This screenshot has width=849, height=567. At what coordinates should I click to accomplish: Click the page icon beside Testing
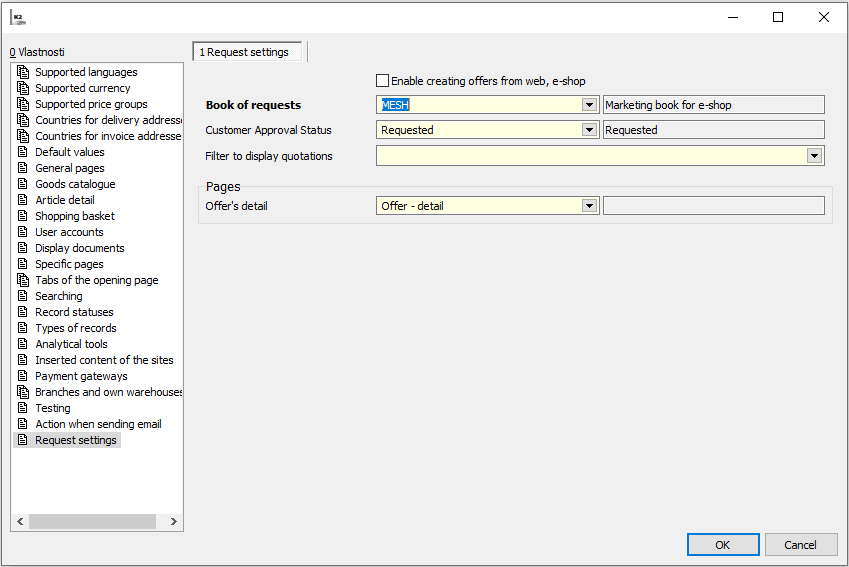23,408
